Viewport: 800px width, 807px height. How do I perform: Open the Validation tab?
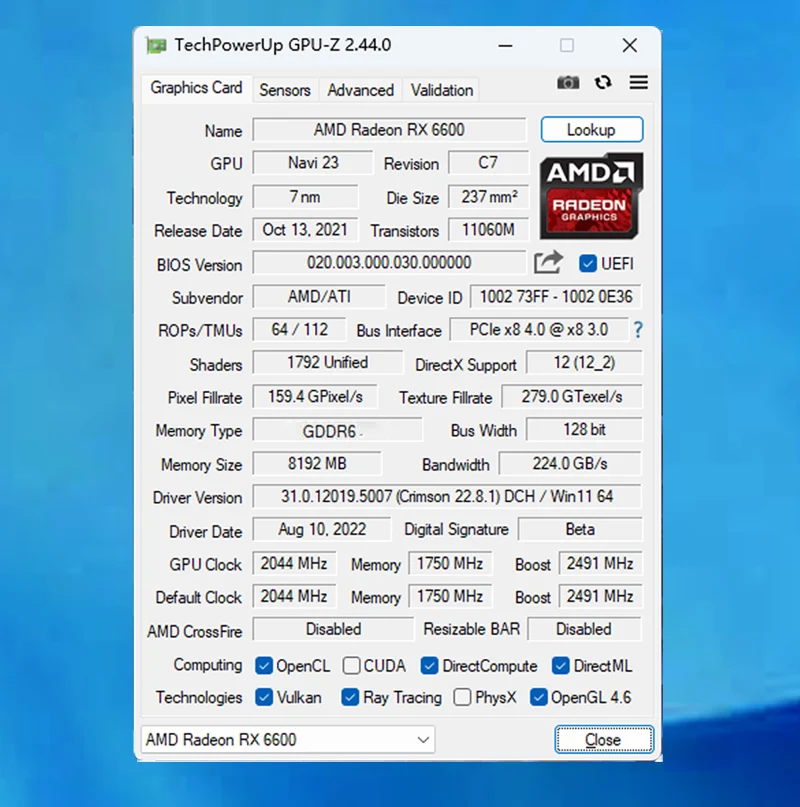[442, 90]
